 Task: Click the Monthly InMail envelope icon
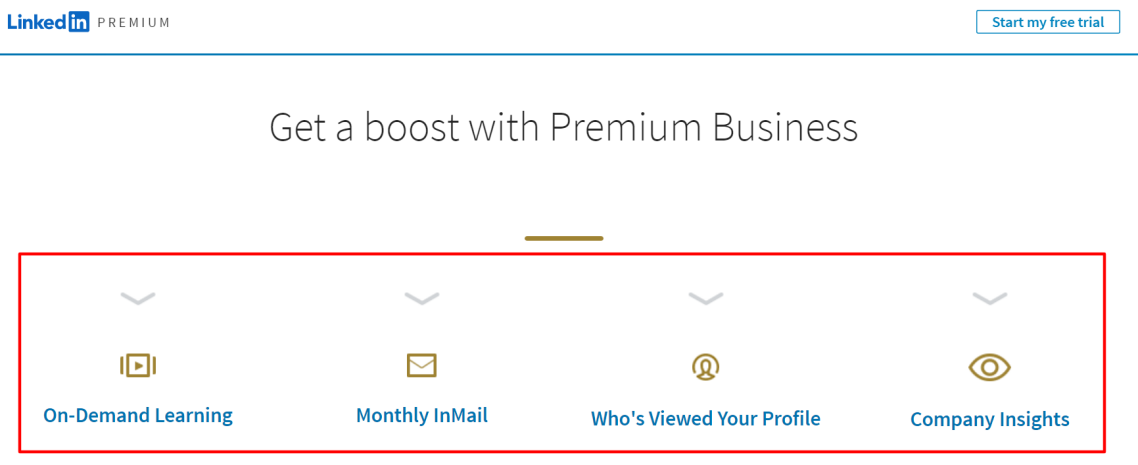(421, 365)
